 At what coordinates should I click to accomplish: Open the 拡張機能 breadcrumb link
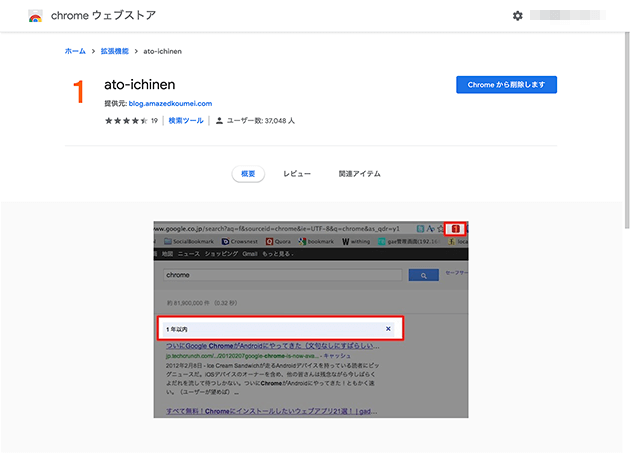pyautogui.click(x=115, y=51)
